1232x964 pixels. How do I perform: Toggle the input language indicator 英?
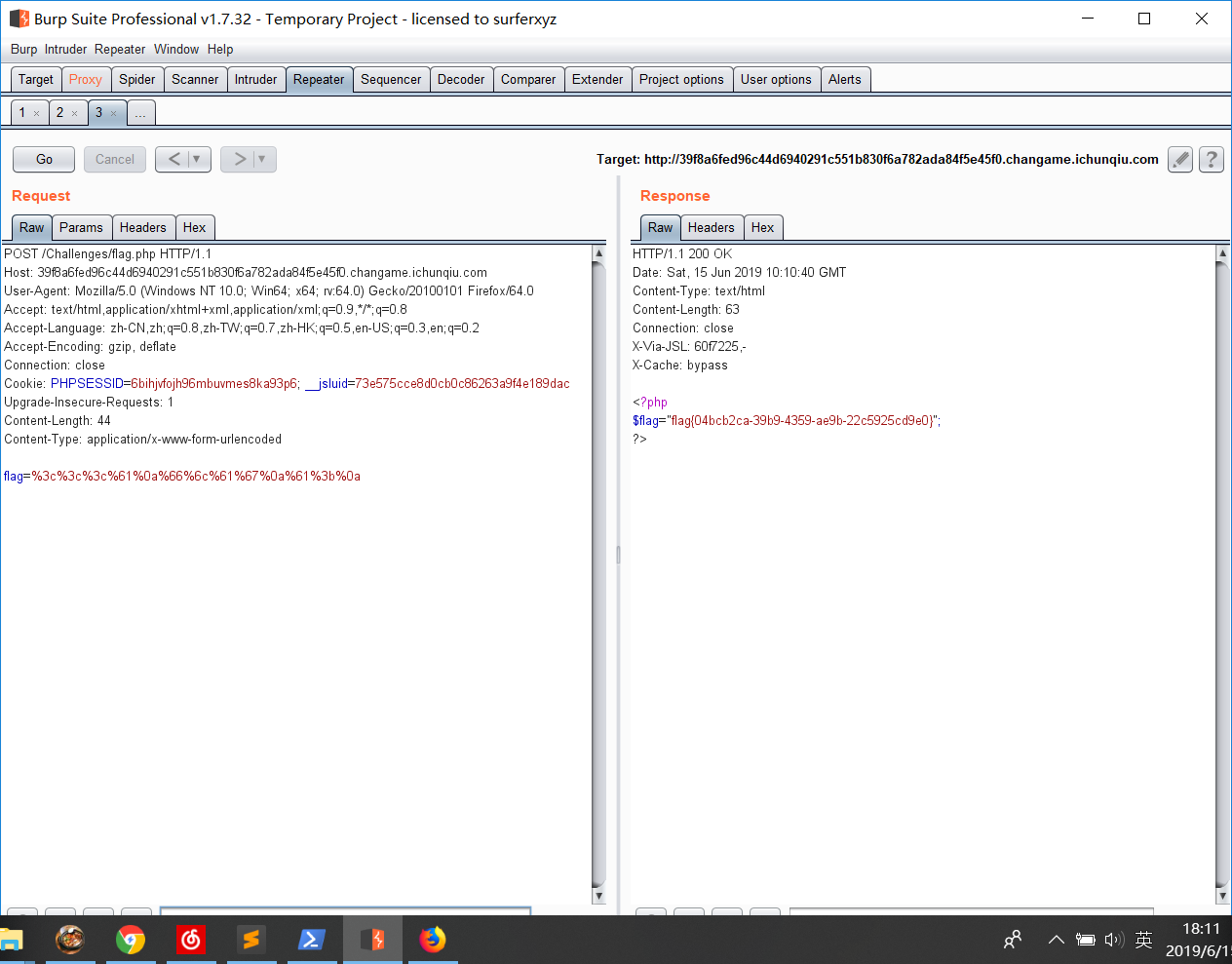[1144, 940]
